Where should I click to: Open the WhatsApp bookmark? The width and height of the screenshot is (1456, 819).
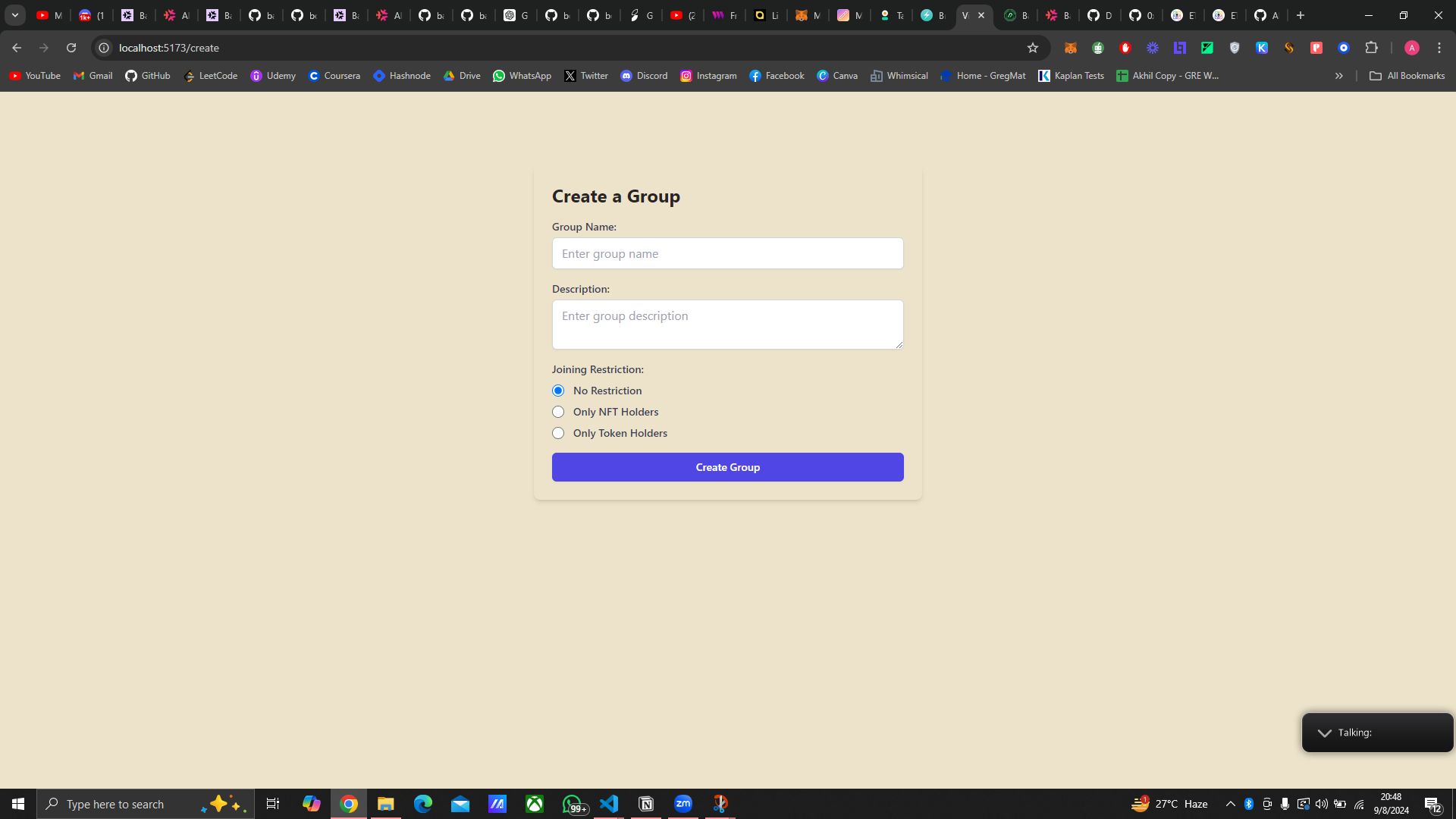tap(522, 76)
